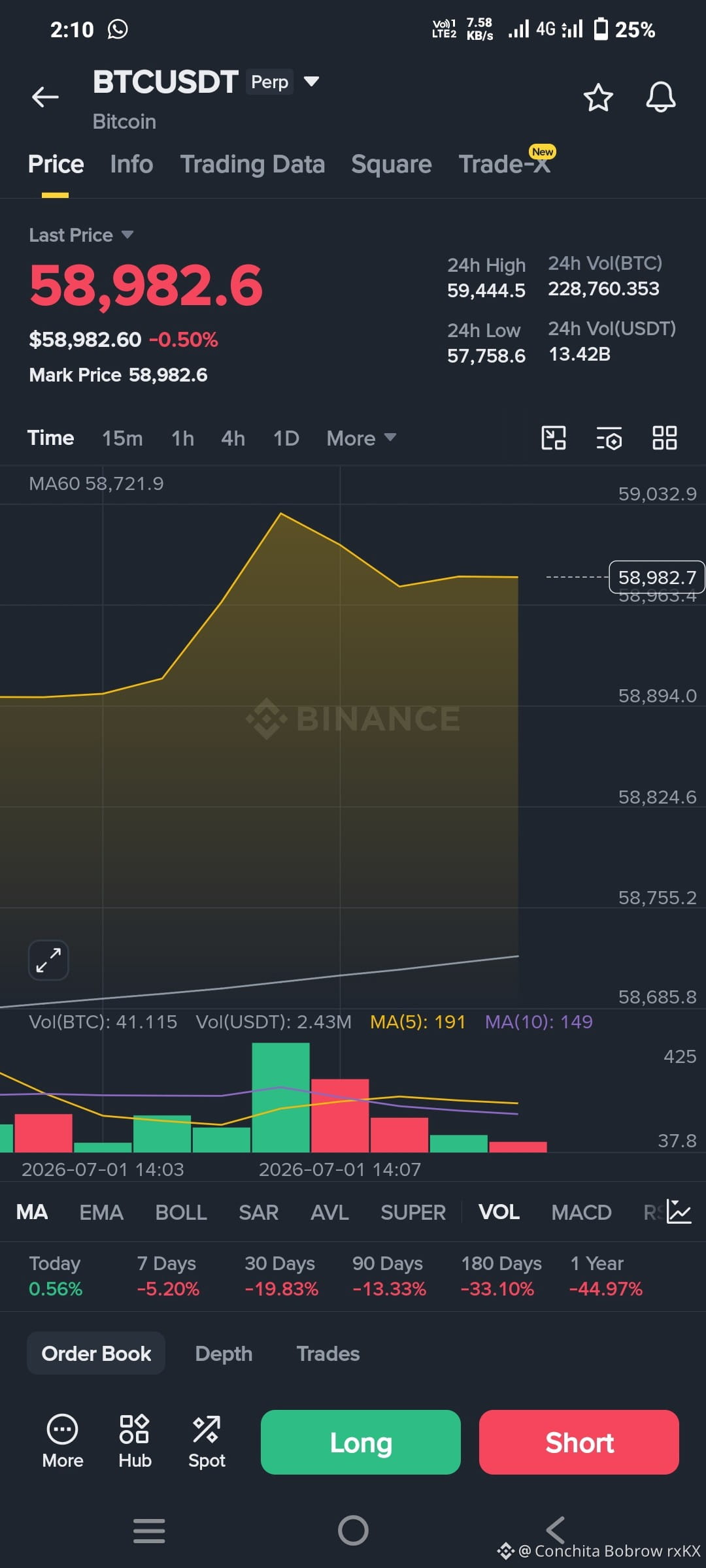
Task: Open the More circle icon
Action: point(63,1430)
